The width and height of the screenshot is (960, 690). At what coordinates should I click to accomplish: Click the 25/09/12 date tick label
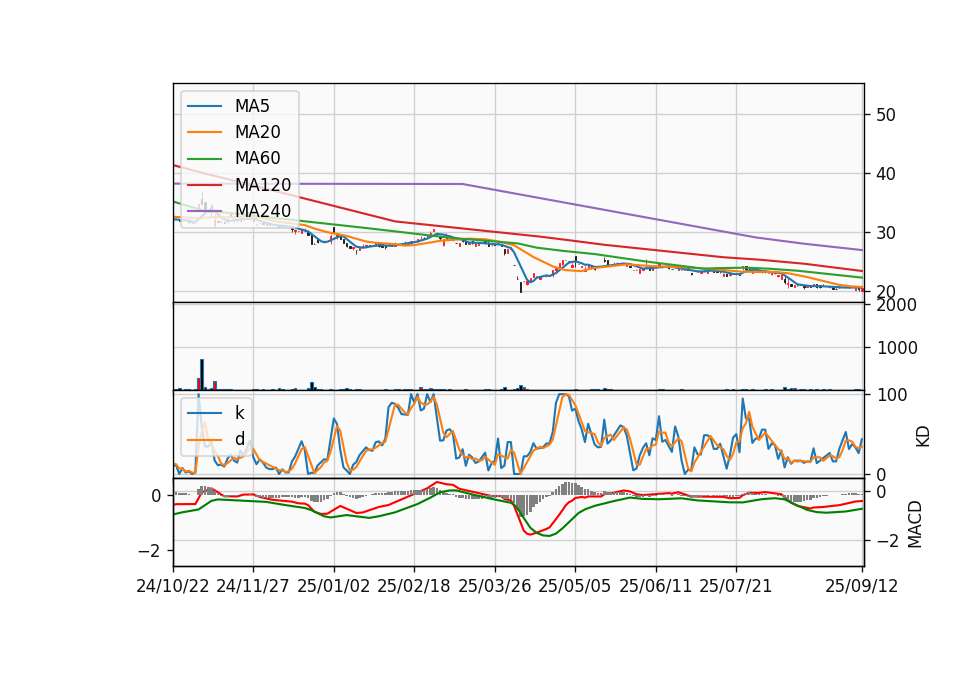pyautogui.click(x=862, y=586)
